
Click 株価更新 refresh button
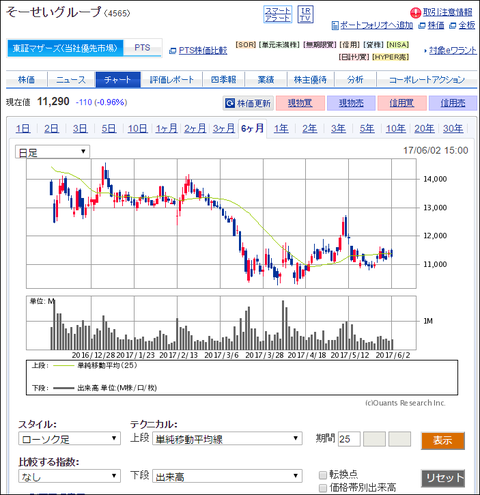248,103
